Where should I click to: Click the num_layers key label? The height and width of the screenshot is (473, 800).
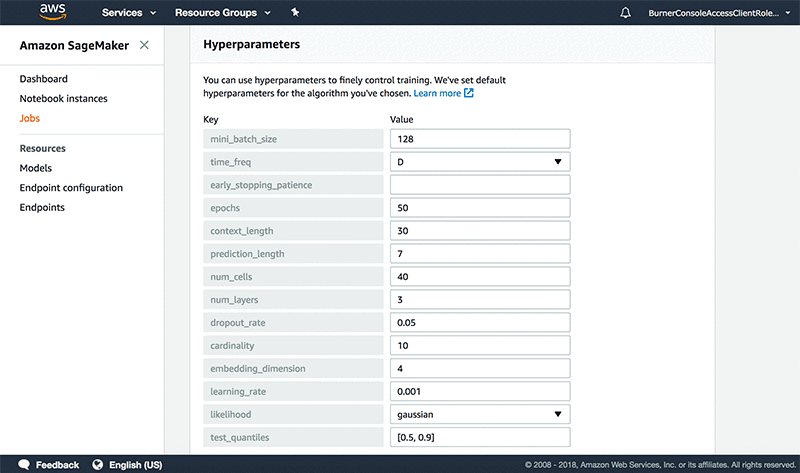pos(293,300)
